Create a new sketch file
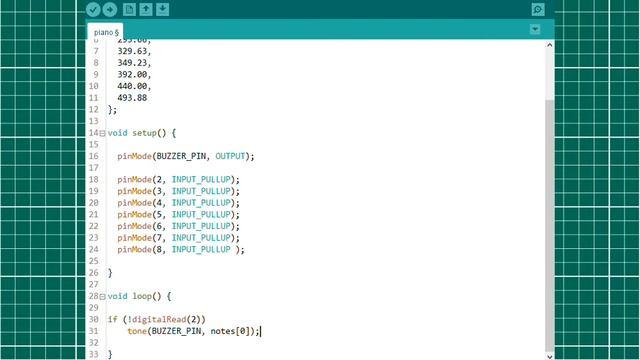 coord(129,9)
